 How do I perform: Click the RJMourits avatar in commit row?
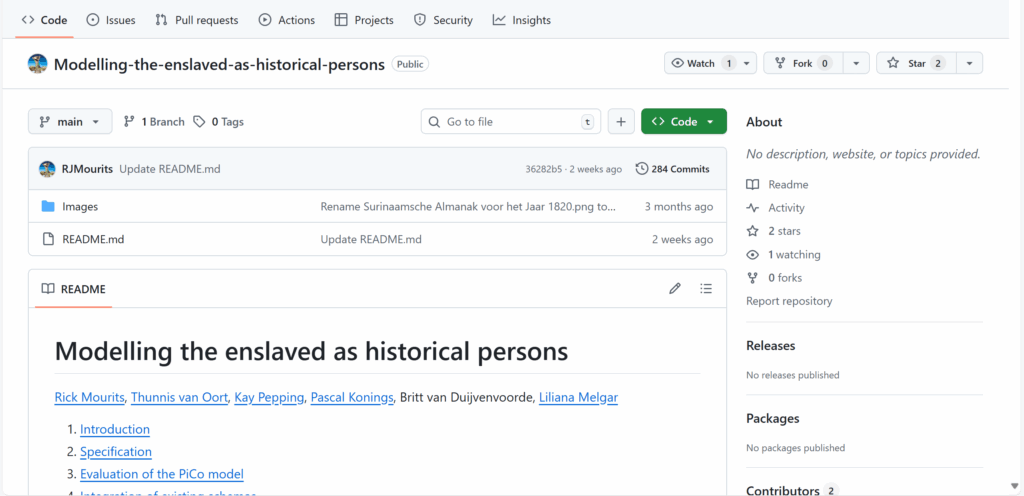pyautogui.click(x=47, y=169)
